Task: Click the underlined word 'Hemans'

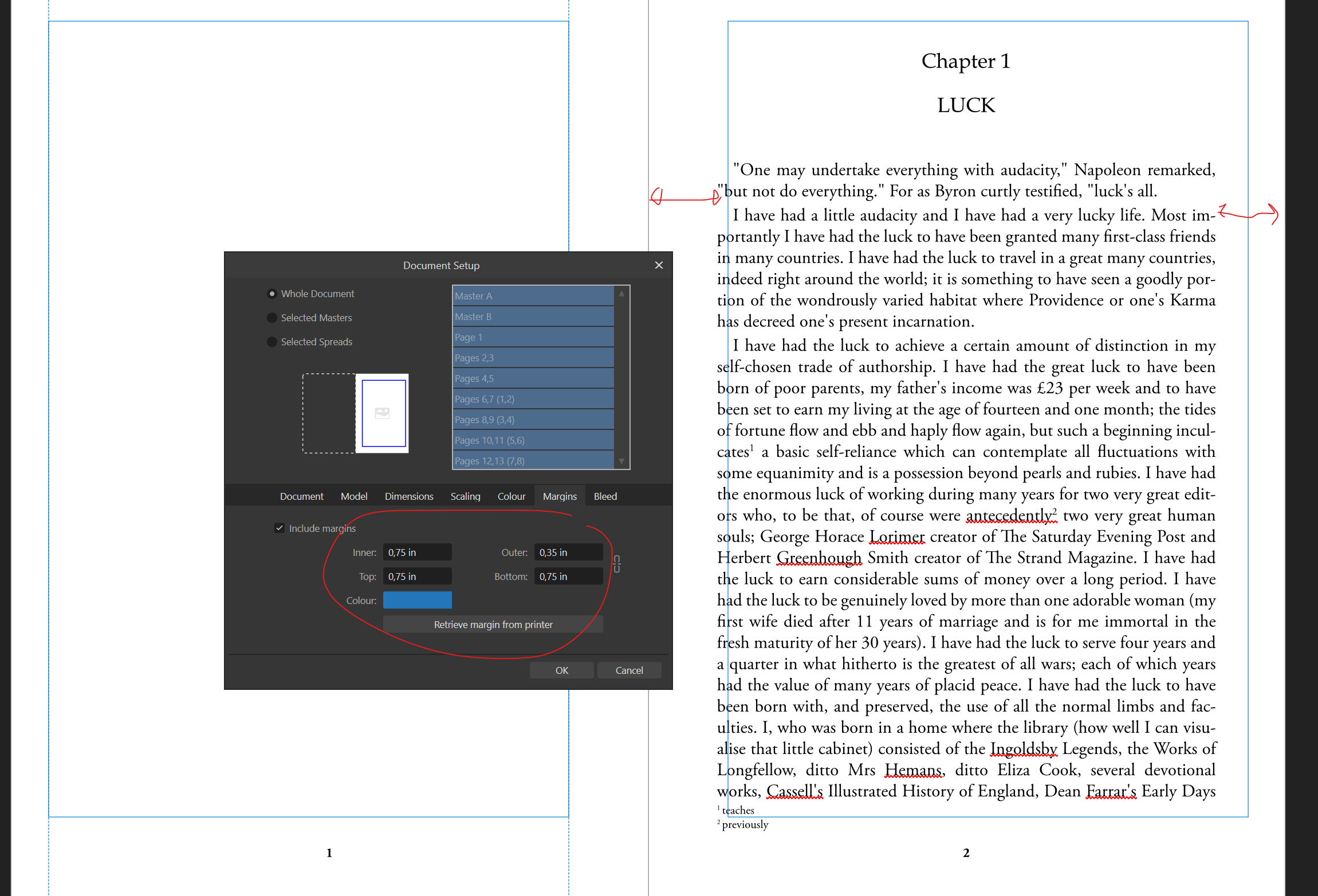Action: tap(913, 770)
